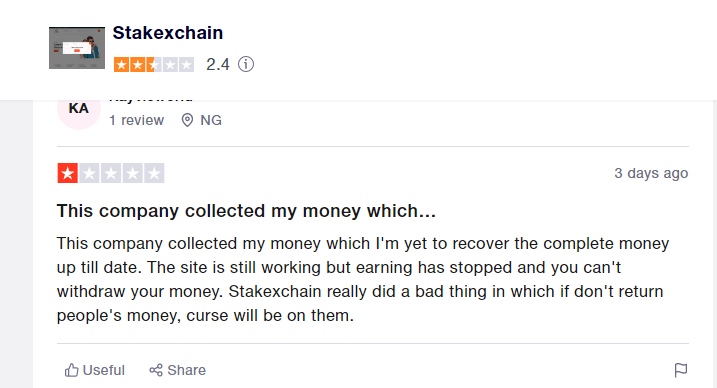Click the info icon beside 2.4 rating
The width and height of the screenshot is (717, 388).
tap(246, 64)
